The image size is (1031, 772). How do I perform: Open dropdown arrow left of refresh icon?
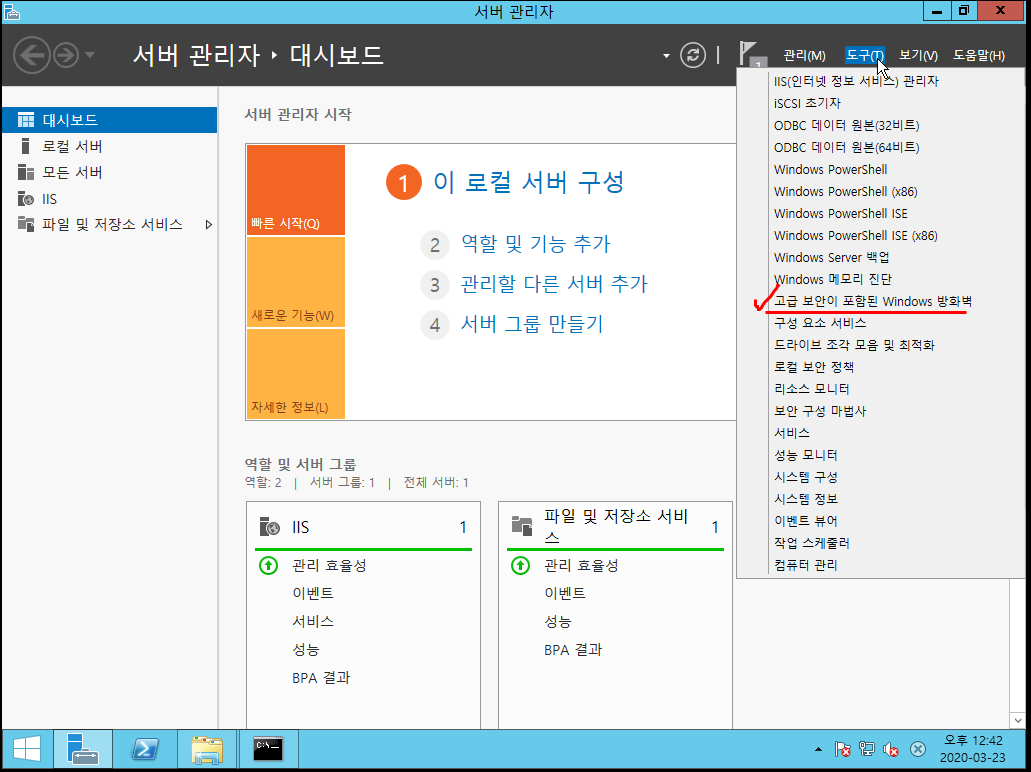click(666, 56)
